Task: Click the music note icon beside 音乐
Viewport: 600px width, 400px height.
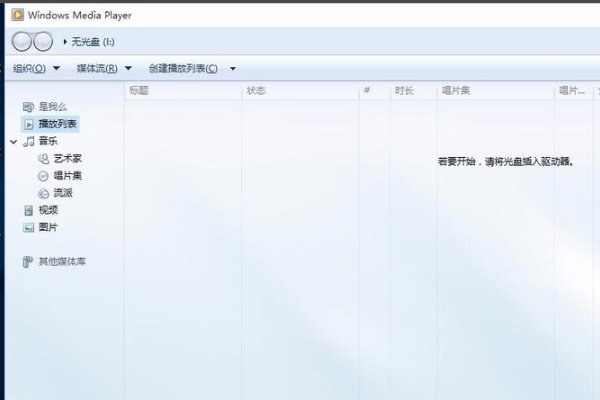Action: 29,141
